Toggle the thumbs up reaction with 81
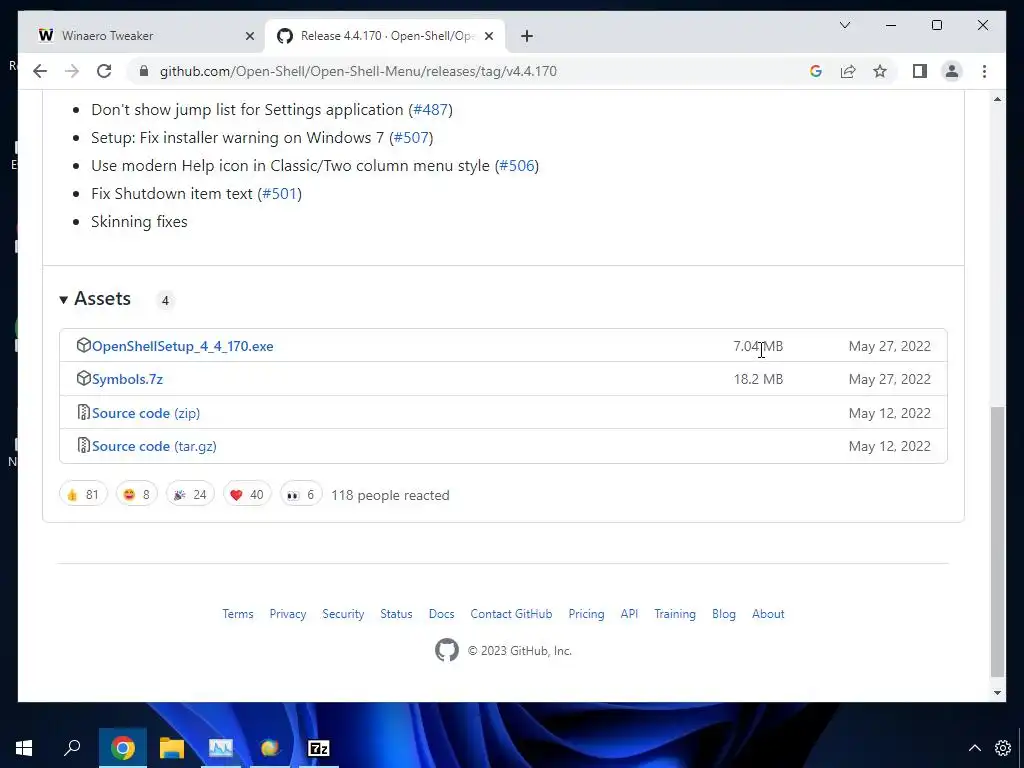 (x=83, y=495)
